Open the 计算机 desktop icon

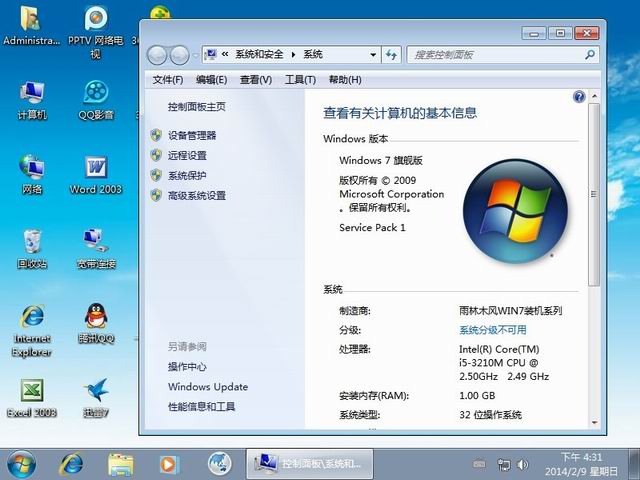(x=32, y=100)
